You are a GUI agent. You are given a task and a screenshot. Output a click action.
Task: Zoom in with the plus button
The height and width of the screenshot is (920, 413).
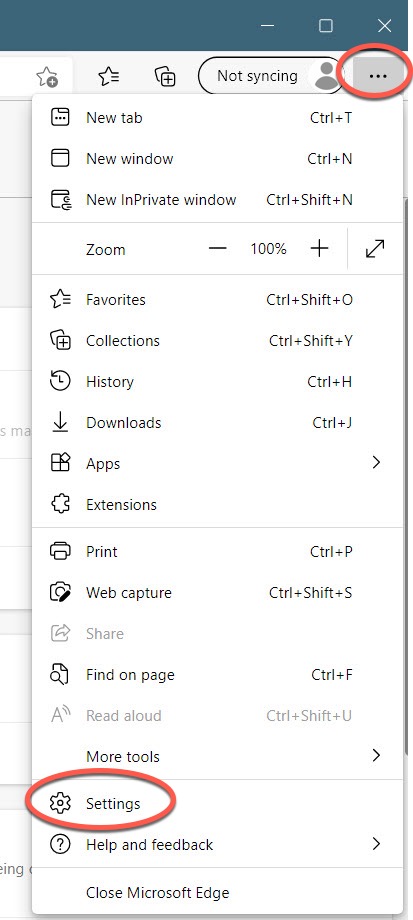coord(319,249)
